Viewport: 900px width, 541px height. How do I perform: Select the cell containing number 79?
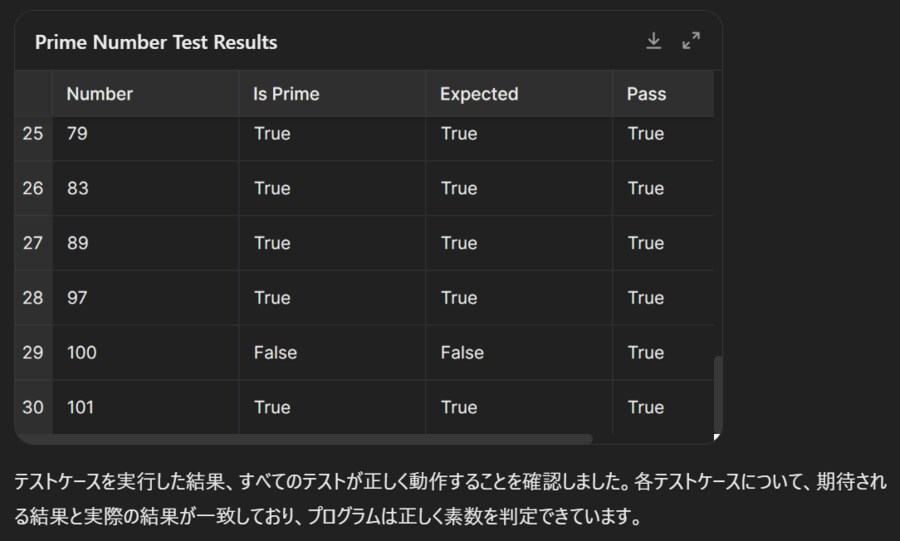78,134
